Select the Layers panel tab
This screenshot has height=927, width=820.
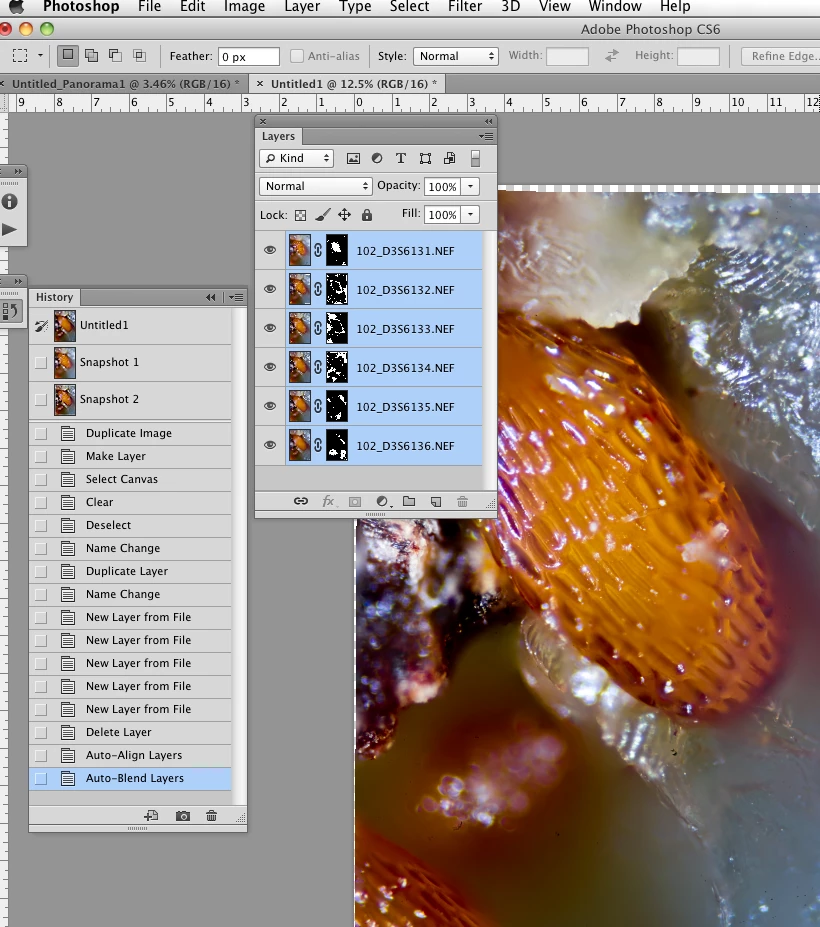click(278, 136)
